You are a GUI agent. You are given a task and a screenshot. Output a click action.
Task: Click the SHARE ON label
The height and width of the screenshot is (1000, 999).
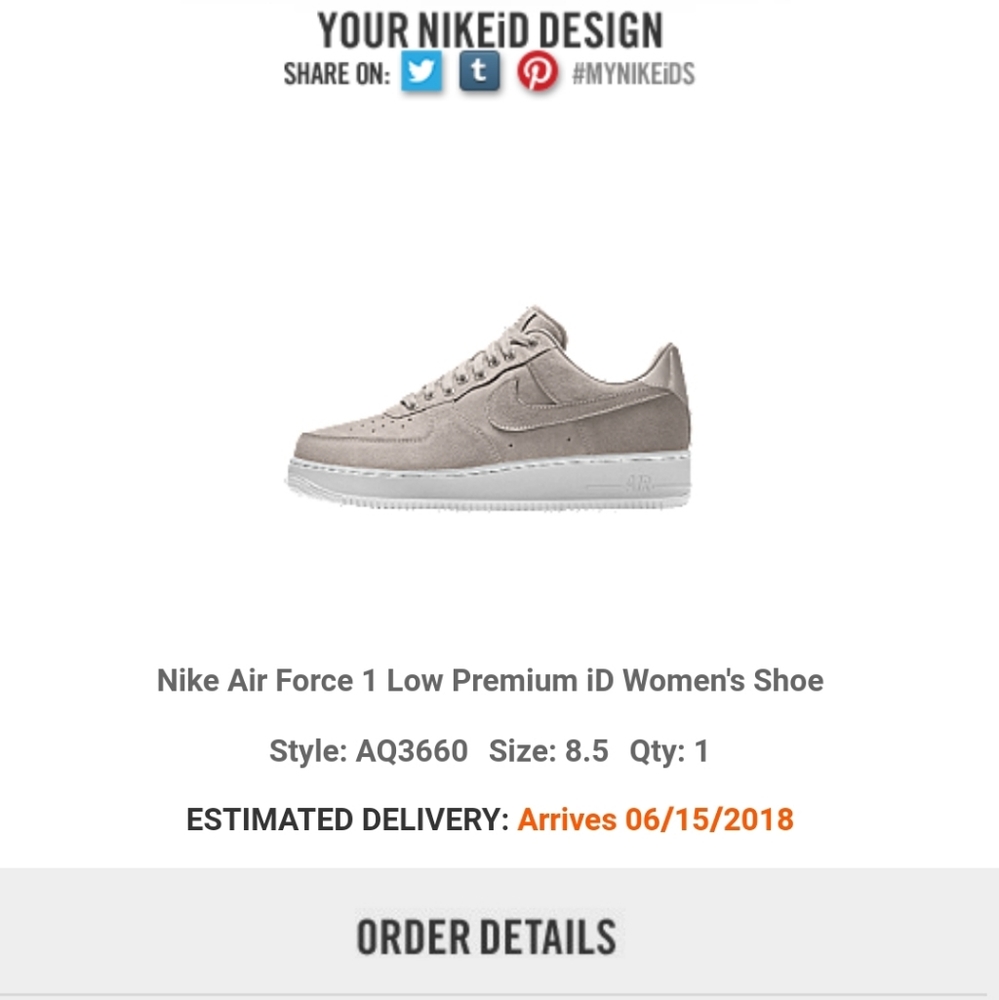click(x=336, y=74)
